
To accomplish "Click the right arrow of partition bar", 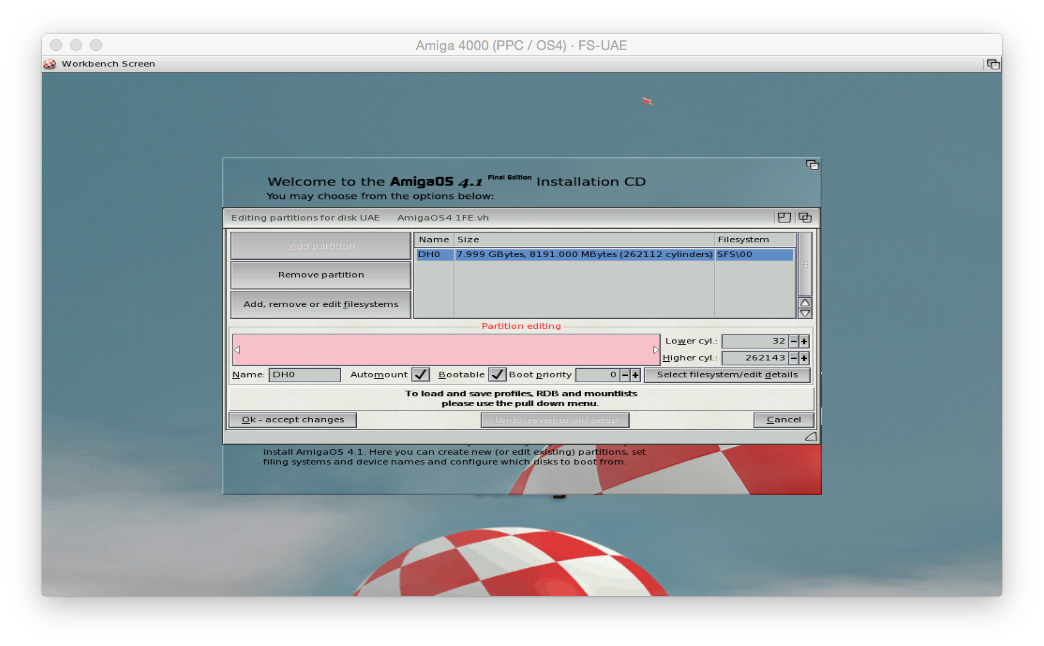I will click(x=655, y=350).
